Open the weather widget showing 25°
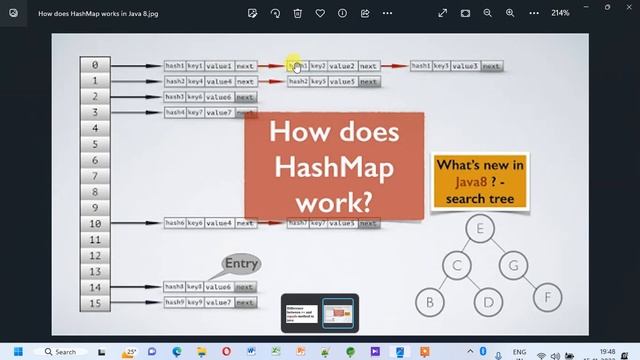The width and height of the screenshot is (640, 360). click(129, 352)
